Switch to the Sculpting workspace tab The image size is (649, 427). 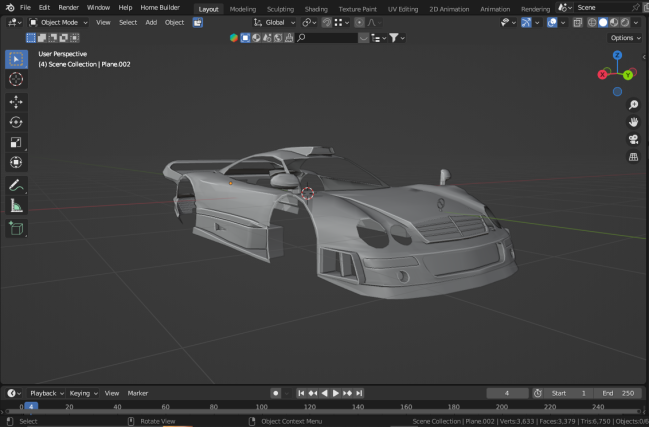tap(280, 9)
